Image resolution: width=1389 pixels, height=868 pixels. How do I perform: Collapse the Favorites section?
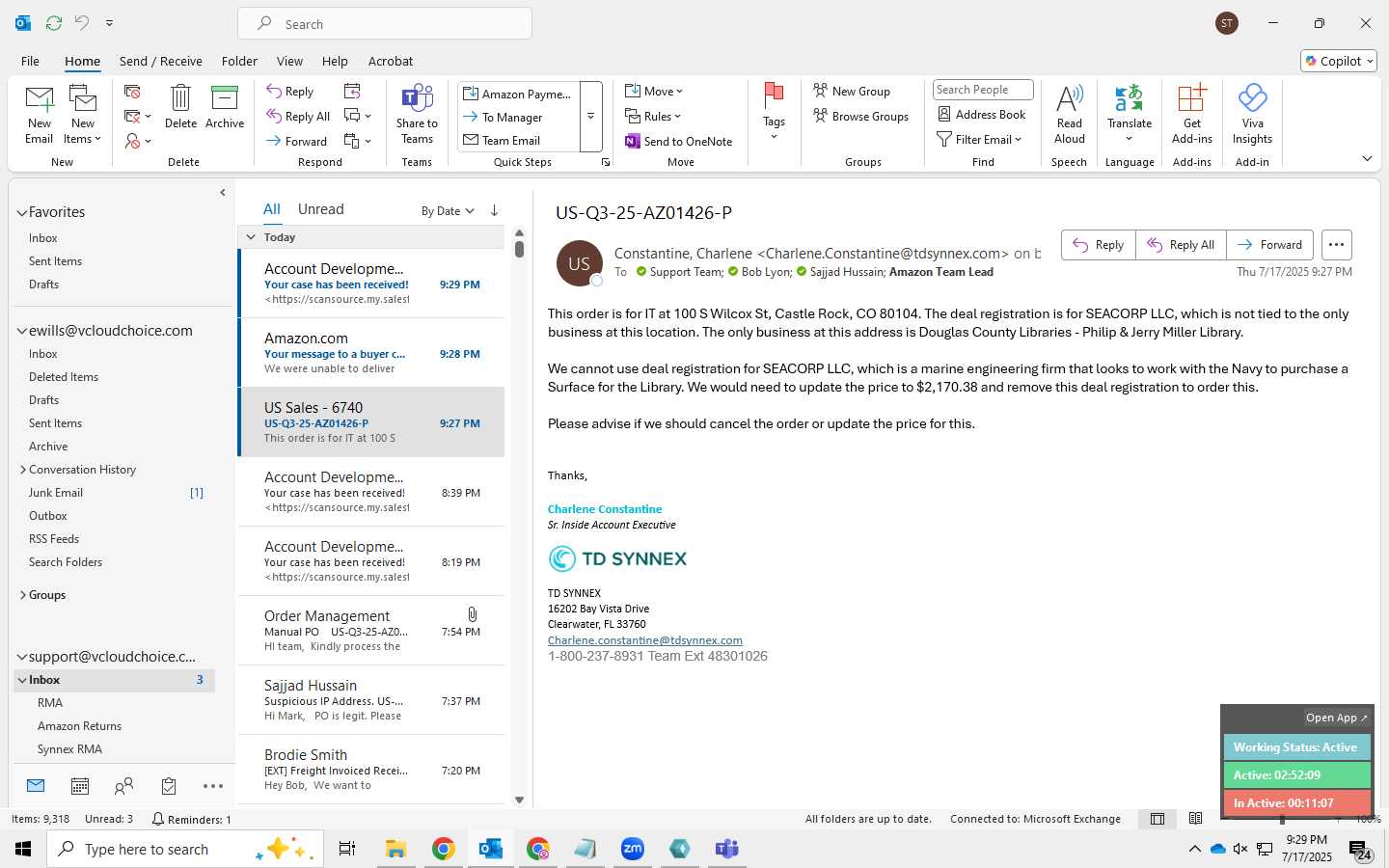click(x=21, y=212)
